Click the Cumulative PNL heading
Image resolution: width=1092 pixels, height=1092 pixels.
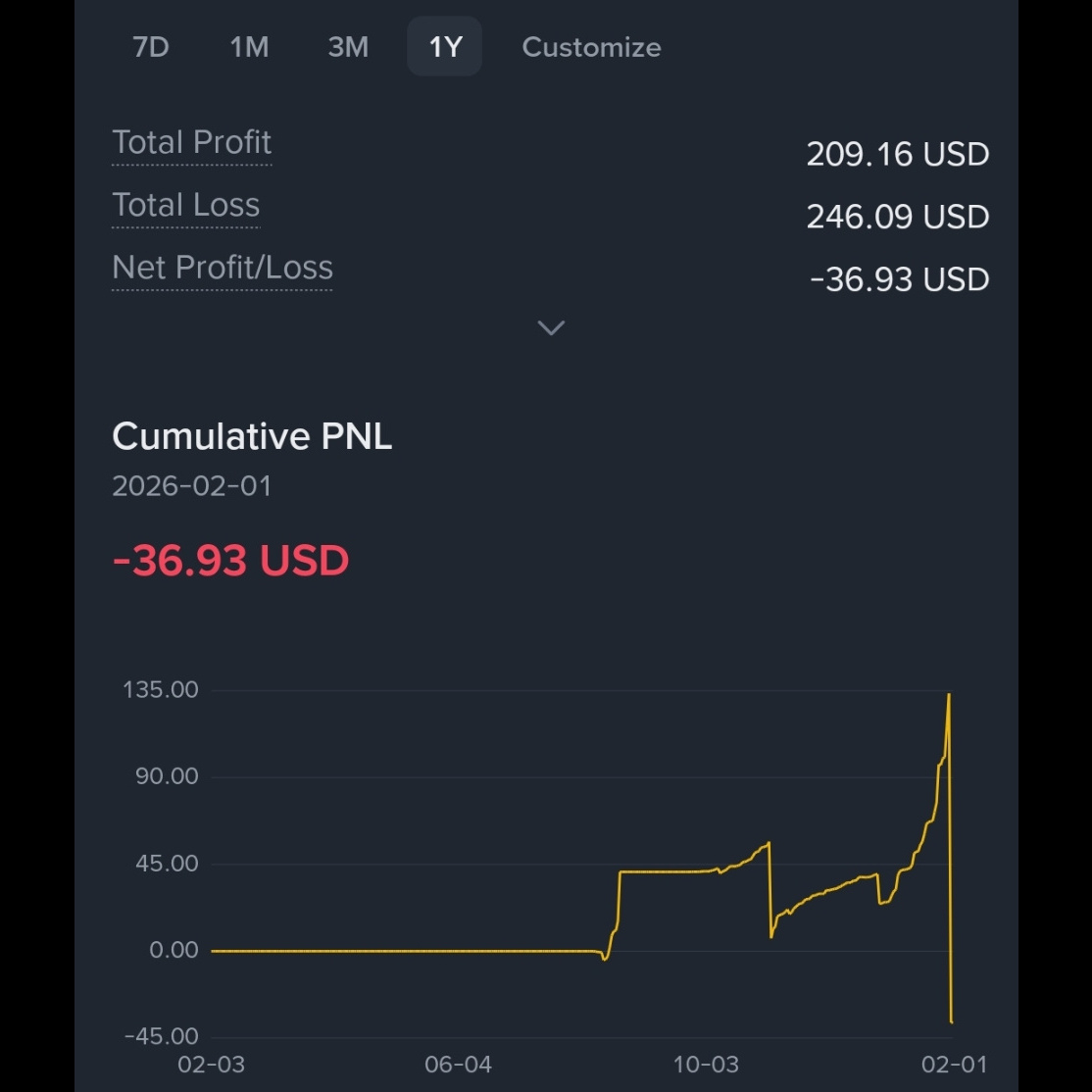[x=252, y=436]
